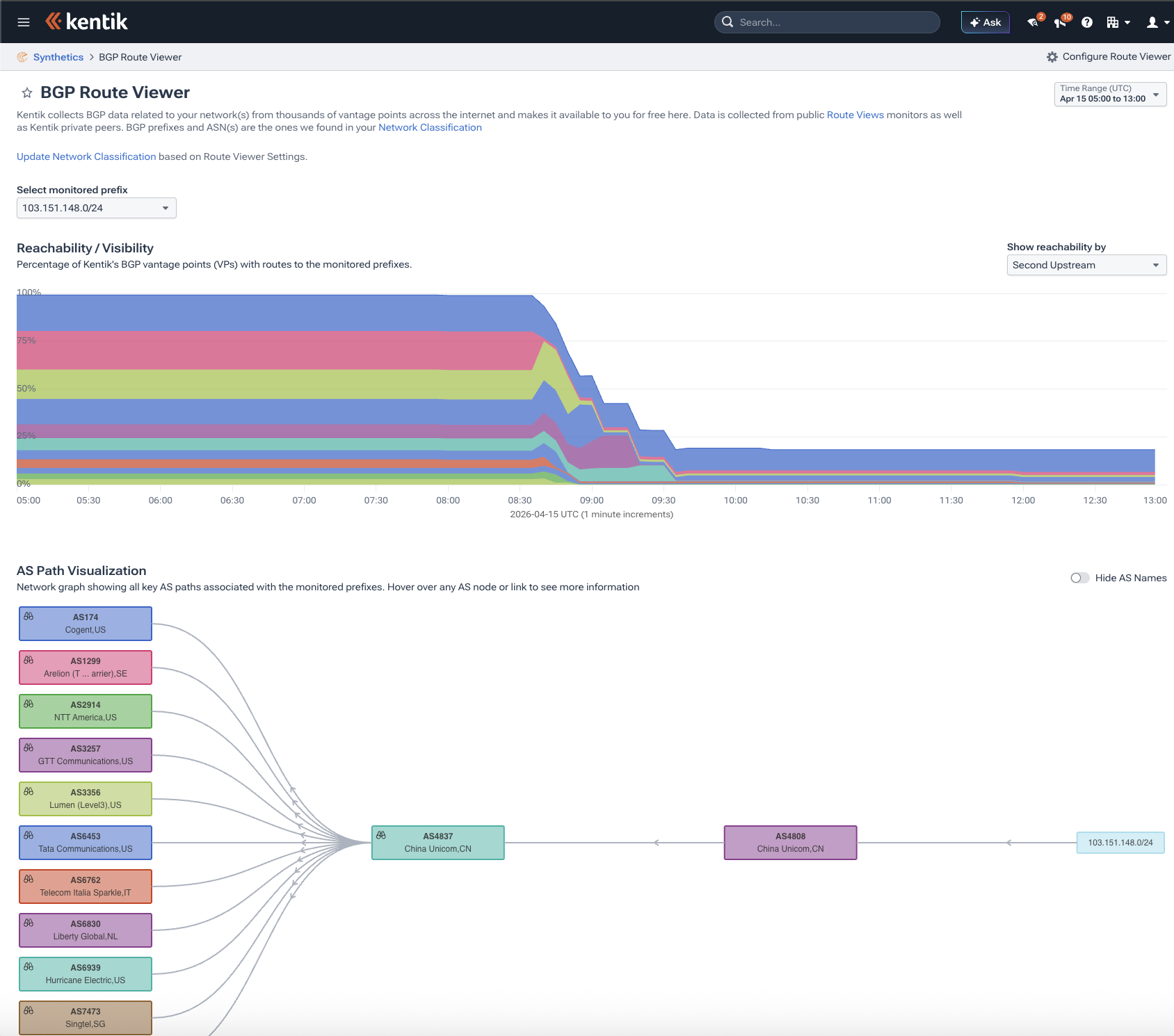The width and height of the screenshot is (1174, 1036).
Task: Click the Synthetics breadcrumb link
Action: tap(58, 57)
